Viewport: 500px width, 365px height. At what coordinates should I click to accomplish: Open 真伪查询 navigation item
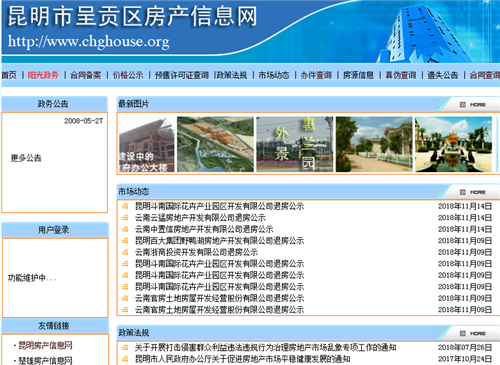pos(401,75)
